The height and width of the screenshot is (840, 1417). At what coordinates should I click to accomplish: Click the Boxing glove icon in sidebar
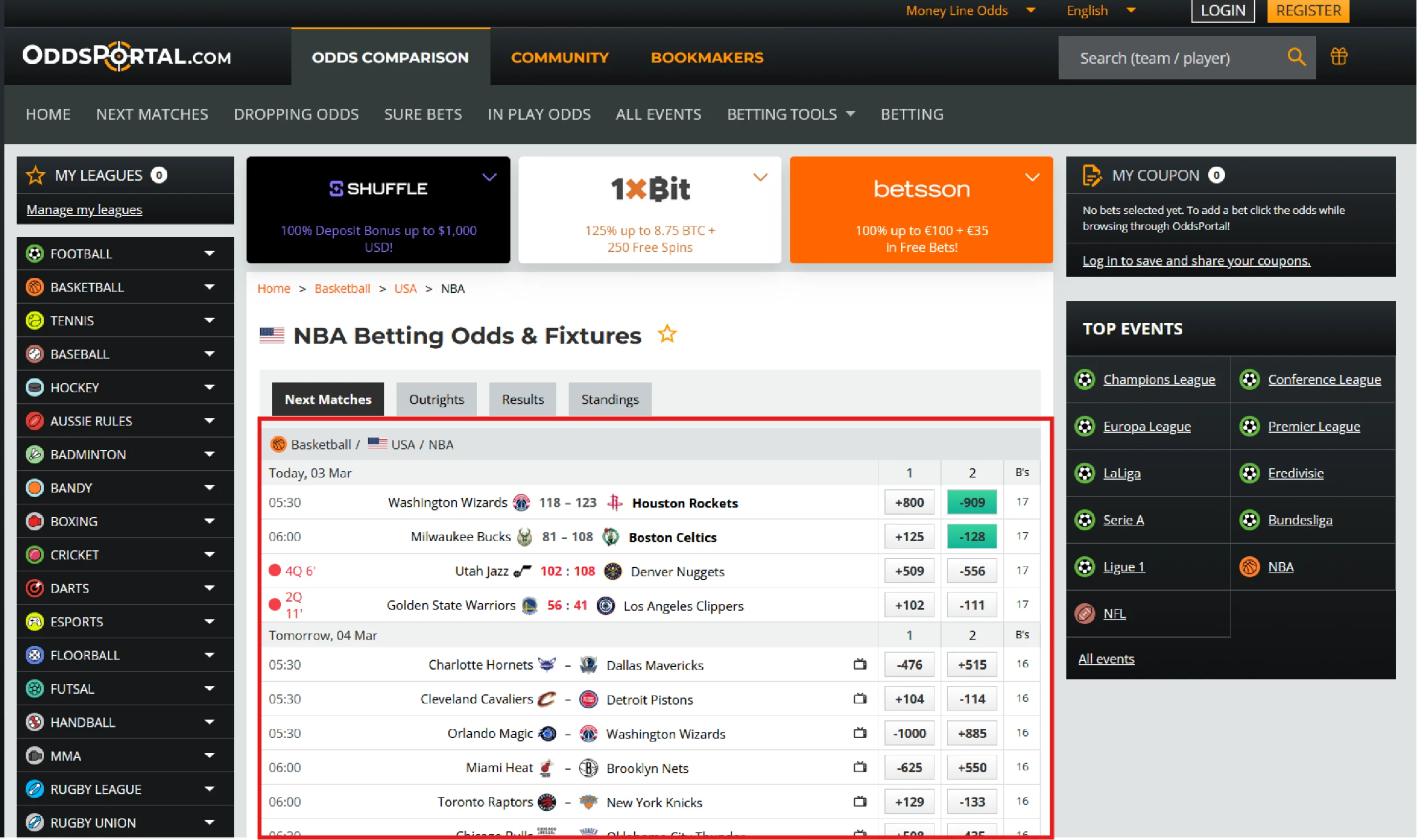[34, 521]
